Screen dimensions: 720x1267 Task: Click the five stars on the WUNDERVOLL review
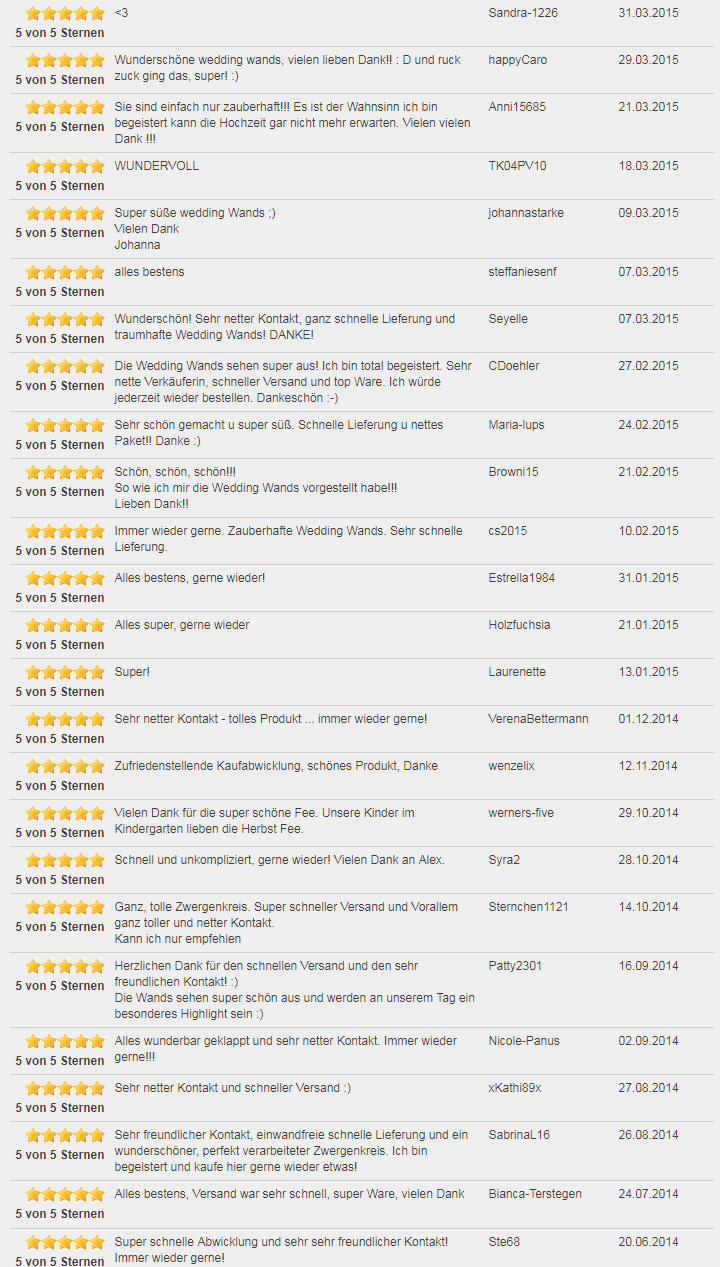pyautogui.click(x=65, y=166)
